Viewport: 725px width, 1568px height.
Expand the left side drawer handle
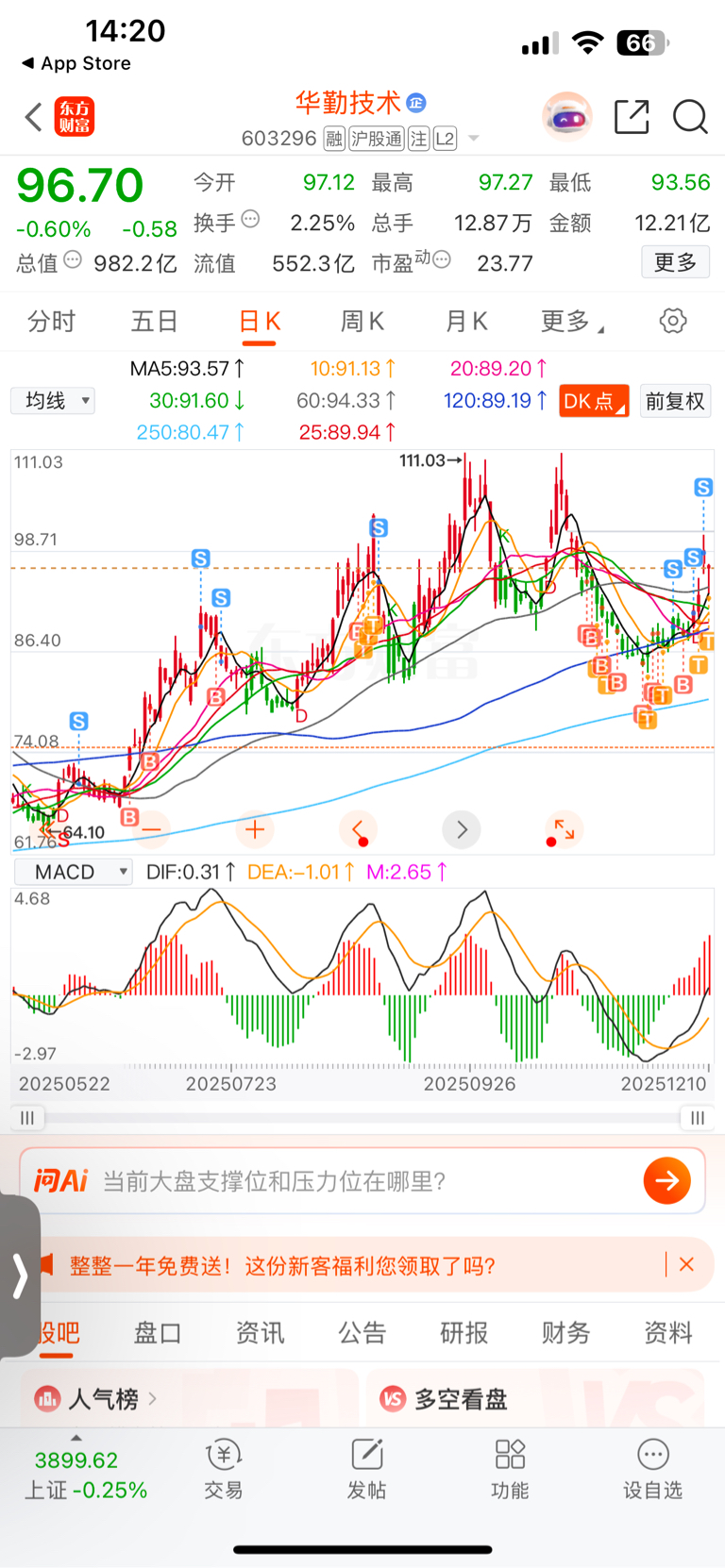point(20,1276)
